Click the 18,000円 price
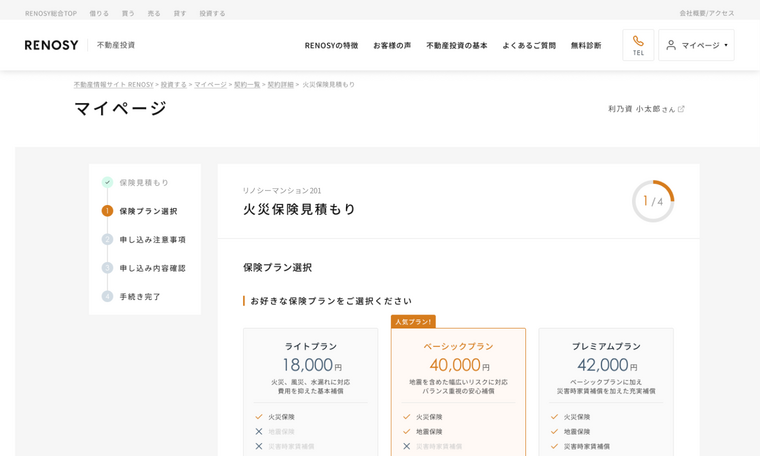760x456 pixels. (x=312, y=365)
